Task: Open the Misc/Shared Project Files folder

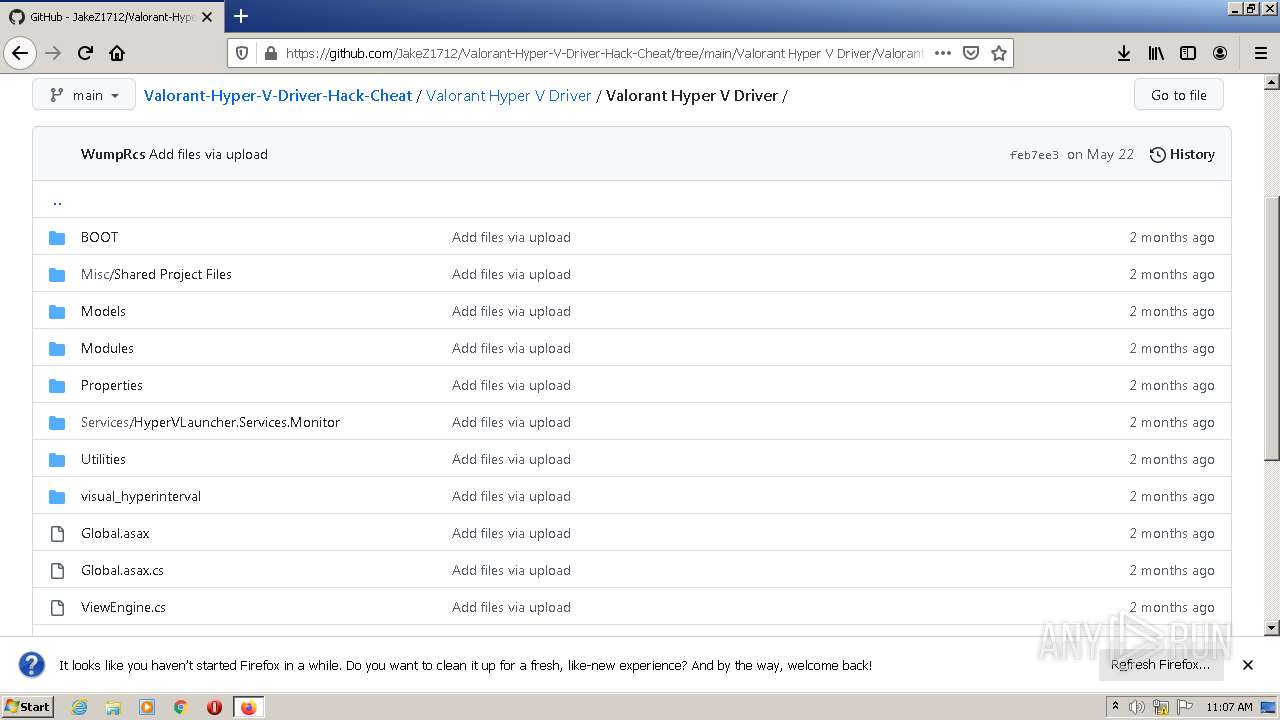Action: click(x=156, y=274)
